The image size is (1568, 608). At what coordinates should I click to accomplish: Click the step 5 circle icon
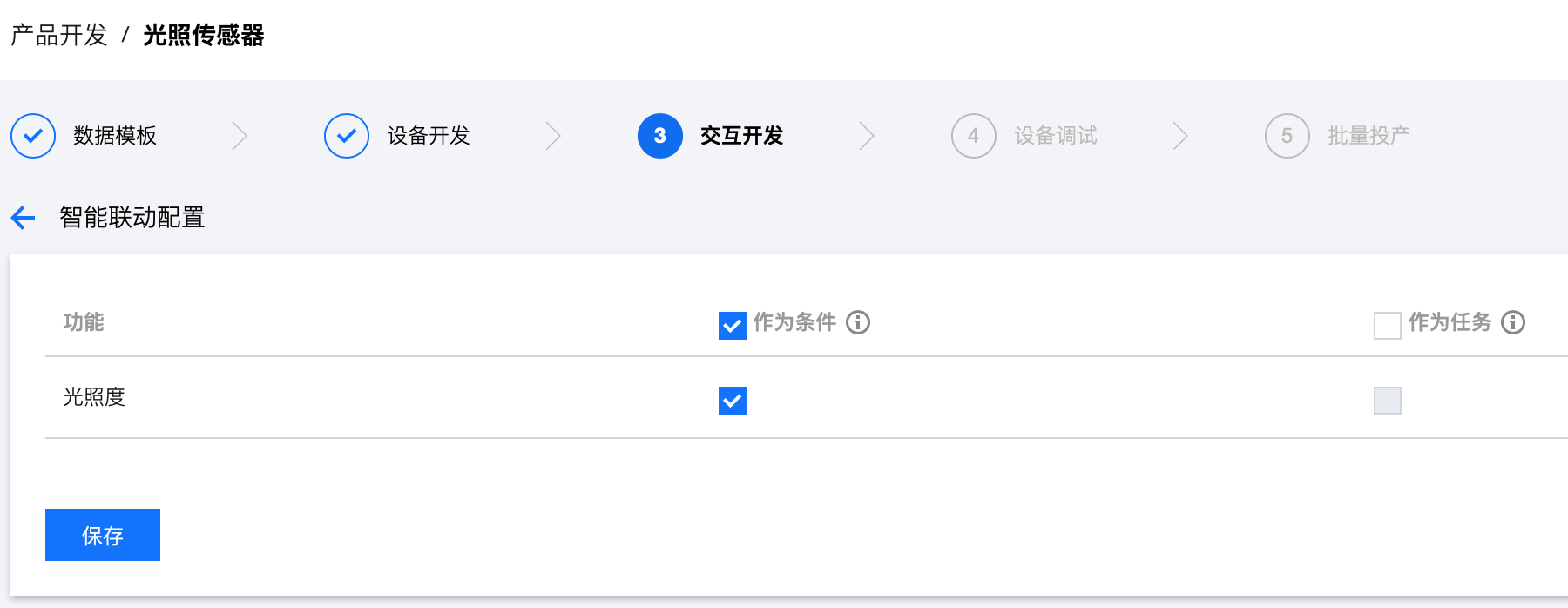1288,136
